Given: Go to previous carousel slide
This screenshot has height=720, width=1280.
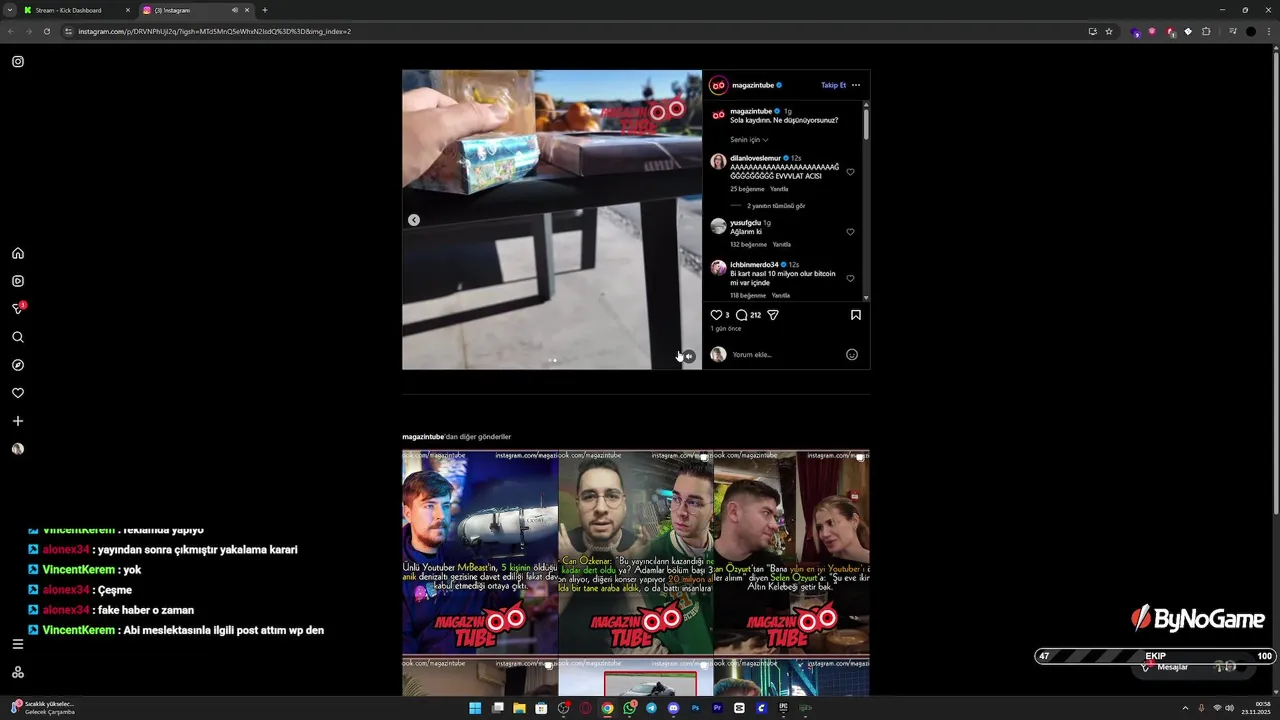Looking at the screenshot, I should (x=414, y=220).
